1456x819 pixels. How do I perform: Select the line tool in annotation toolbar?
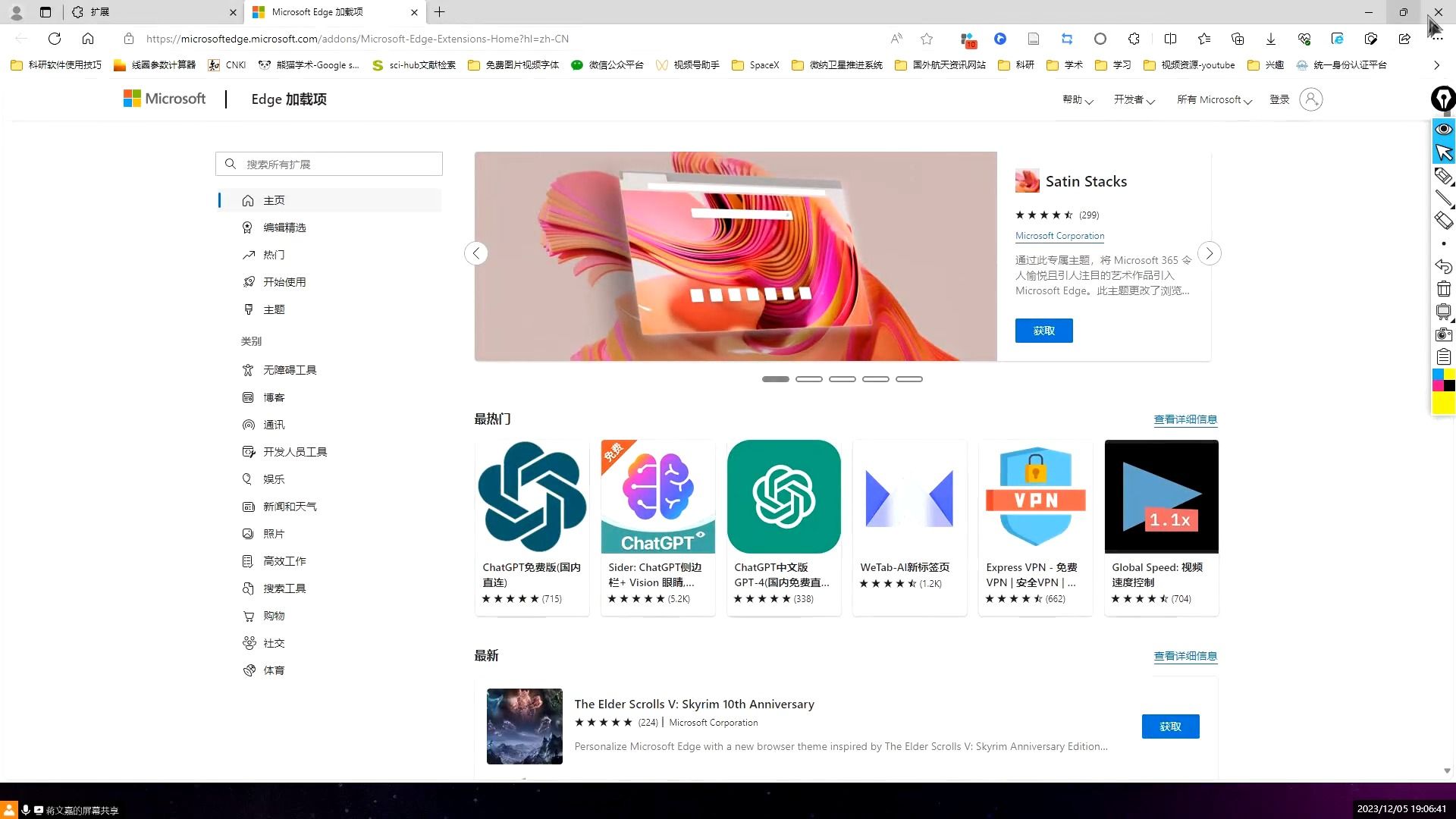pos(1444,199)
